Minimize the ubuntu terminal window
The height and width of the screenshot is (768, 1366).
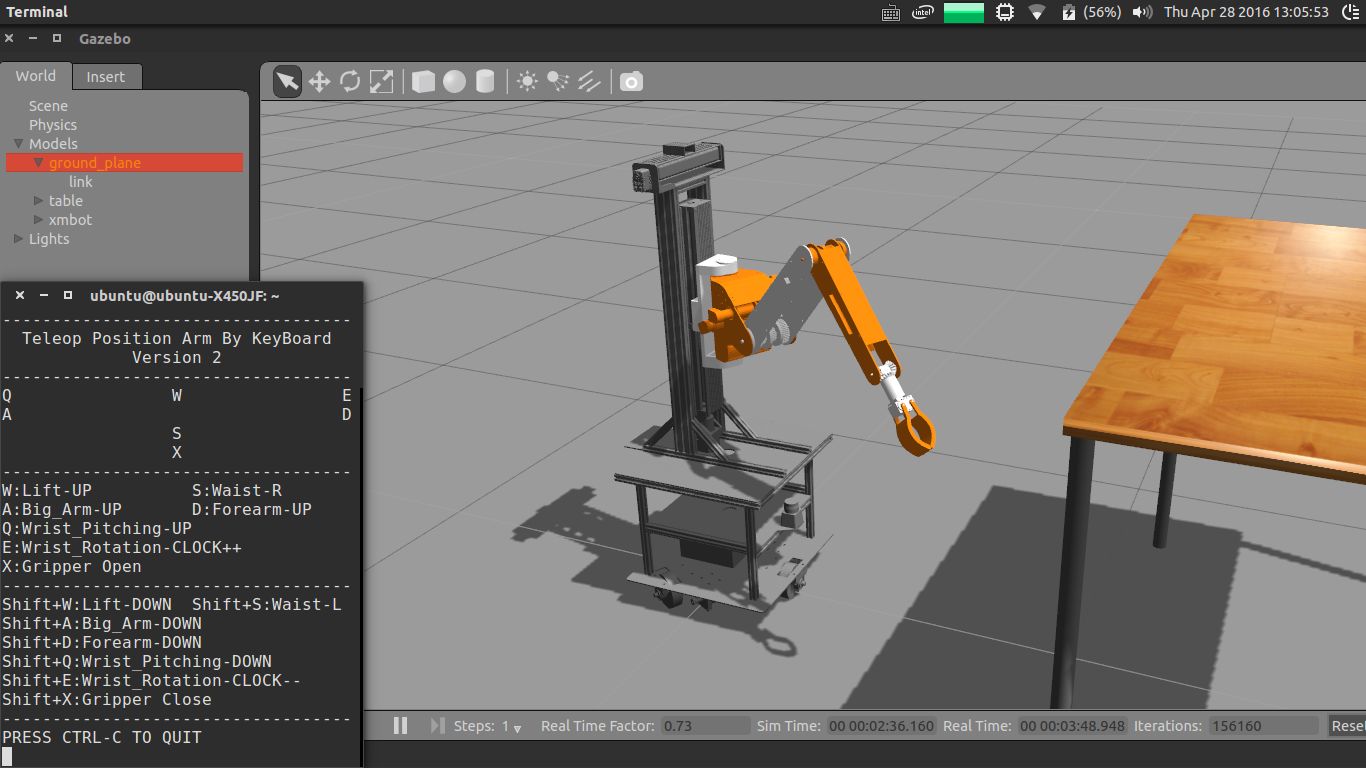(44, 295)
